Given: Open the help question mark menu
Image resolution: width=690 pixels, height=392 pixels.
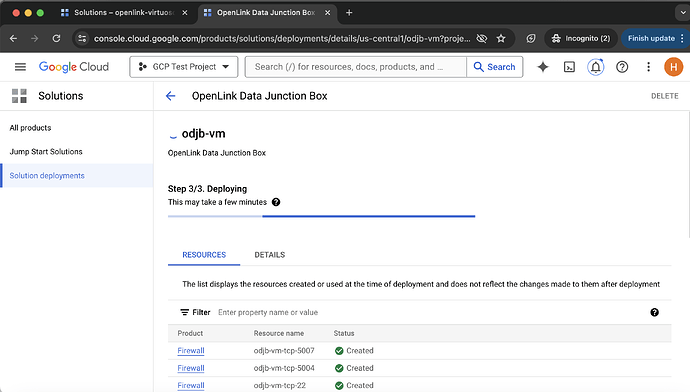Looking at the screenshot, I should coord(622,67).
